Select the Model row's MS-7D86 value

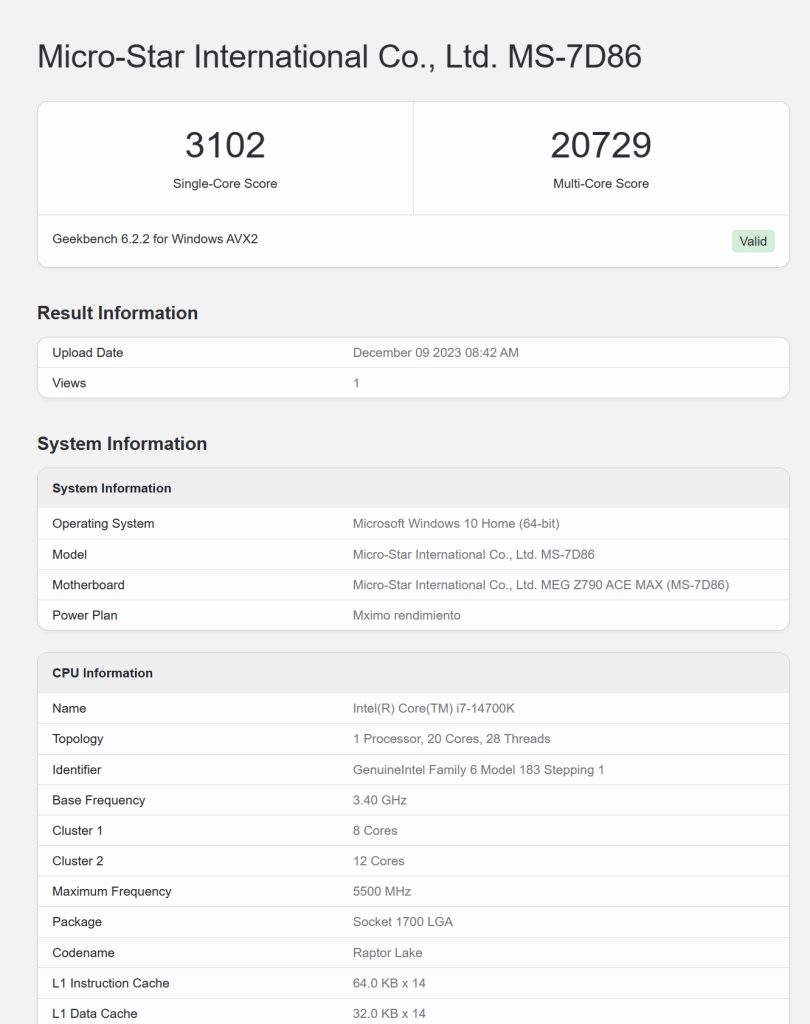pyautogui.click(x=474, y=554)
